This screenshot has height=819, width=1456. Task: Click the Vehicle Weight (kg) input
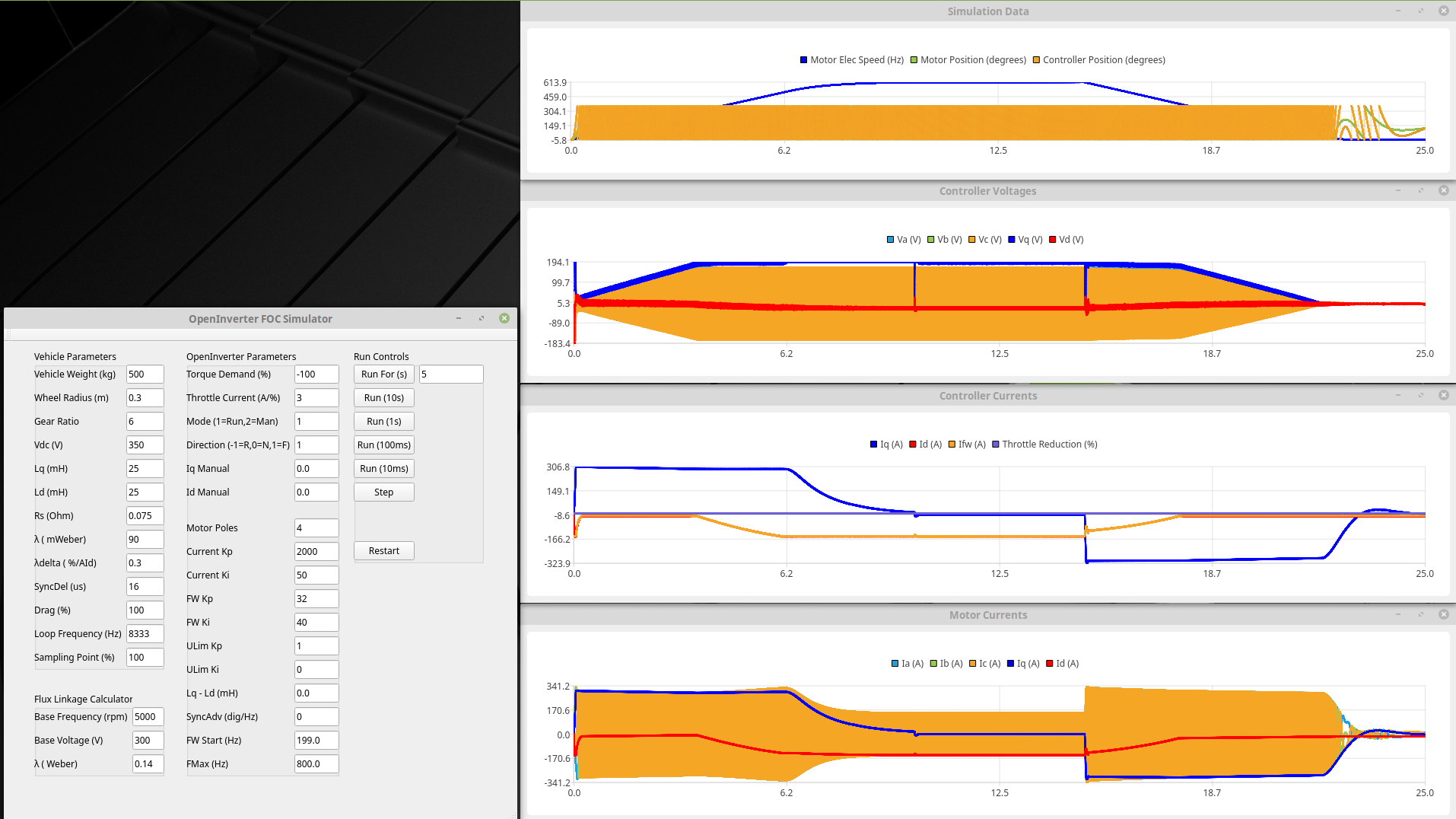tap(145, 374)
